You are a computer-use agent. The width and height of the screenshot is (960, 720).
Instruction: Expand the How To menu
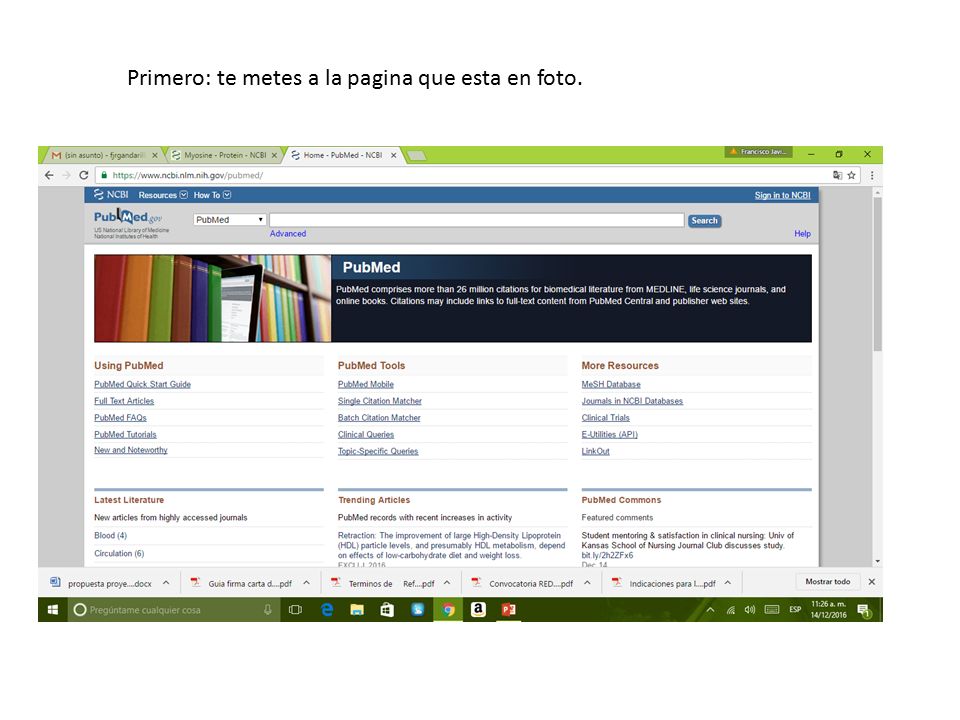tap(212, 195)
